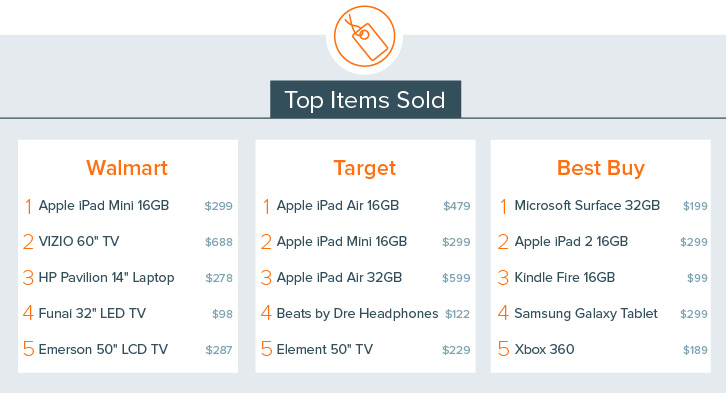Viewport: 726px width, 393px height.
Task: Select Emerson 50" LCD TV entry
Action: tap(103, 349)
